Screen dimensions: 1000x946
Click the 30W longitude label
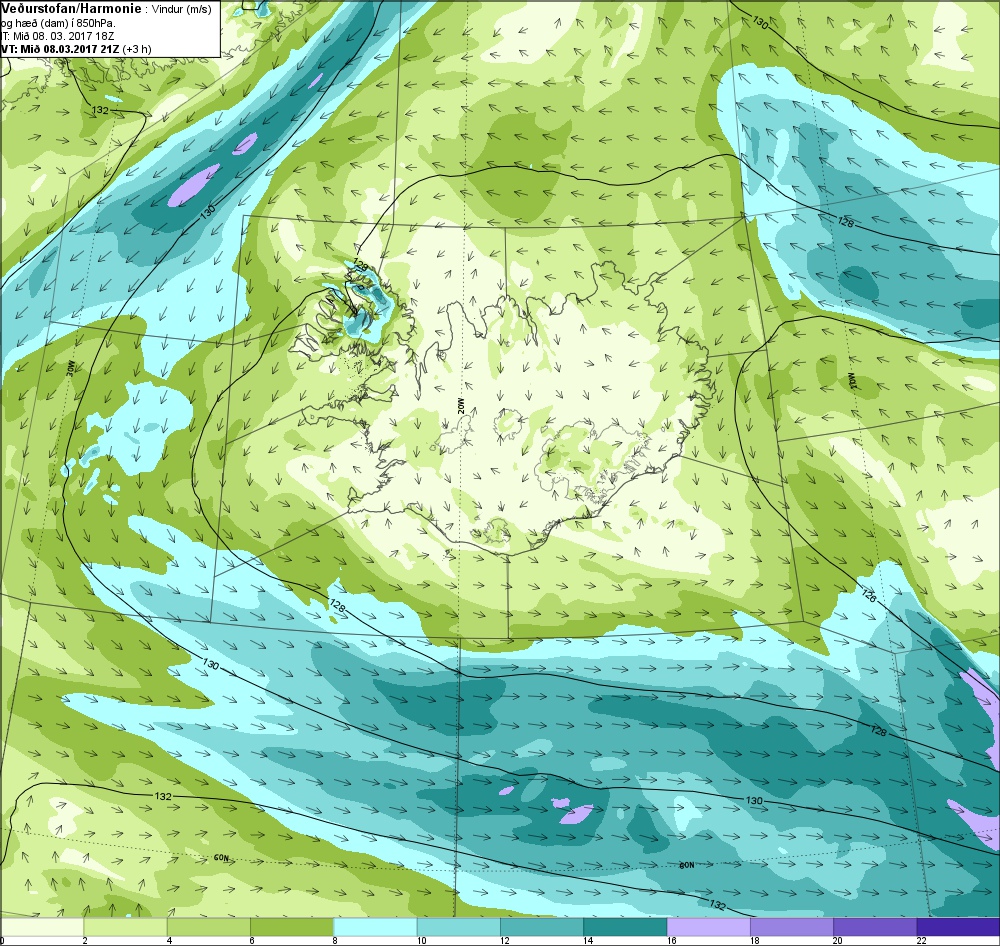pyautogui.click(x=70, y=368)
